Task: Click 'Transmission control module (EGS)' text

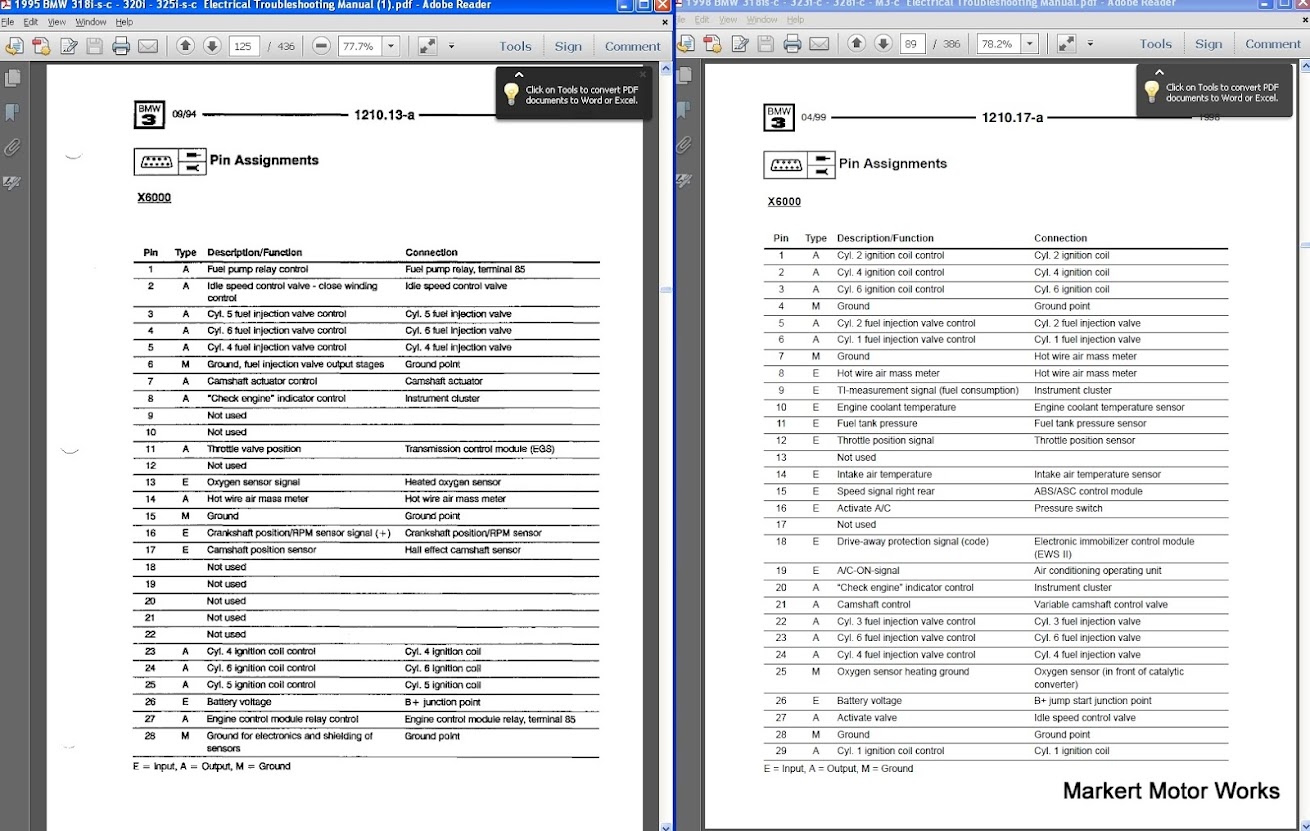Action: pos(480,449)
